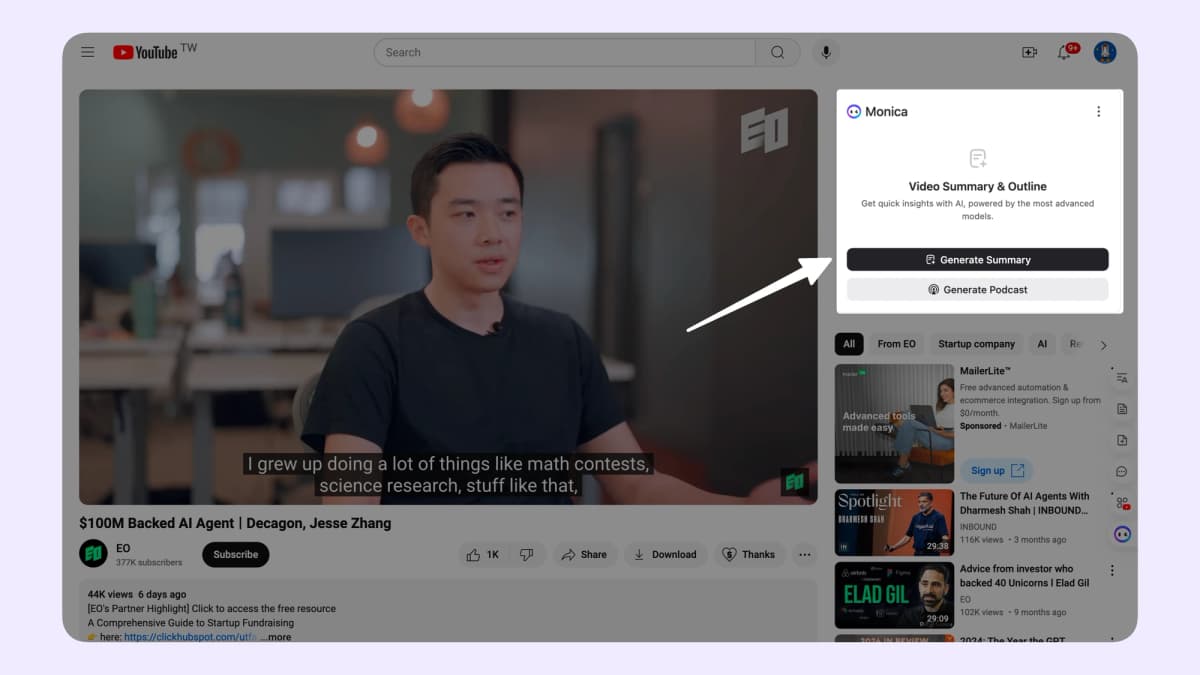This screenshot has height=675, width=1200.
Task: Start voice search with microphone
Action: point(826,52)
